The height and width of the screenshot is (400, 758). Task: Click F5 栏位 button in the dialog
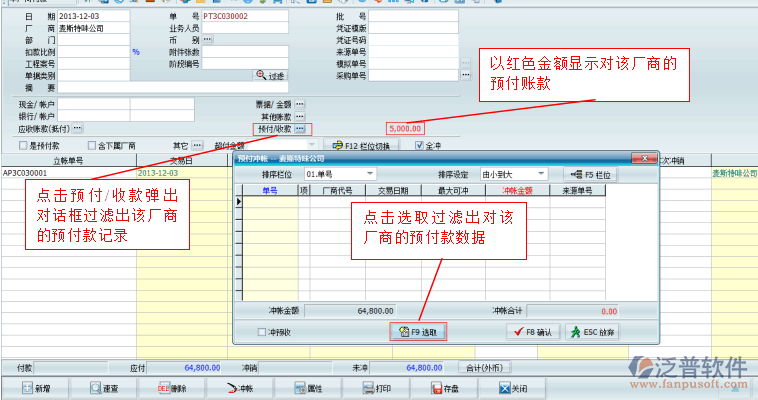(x=590, y=175)
